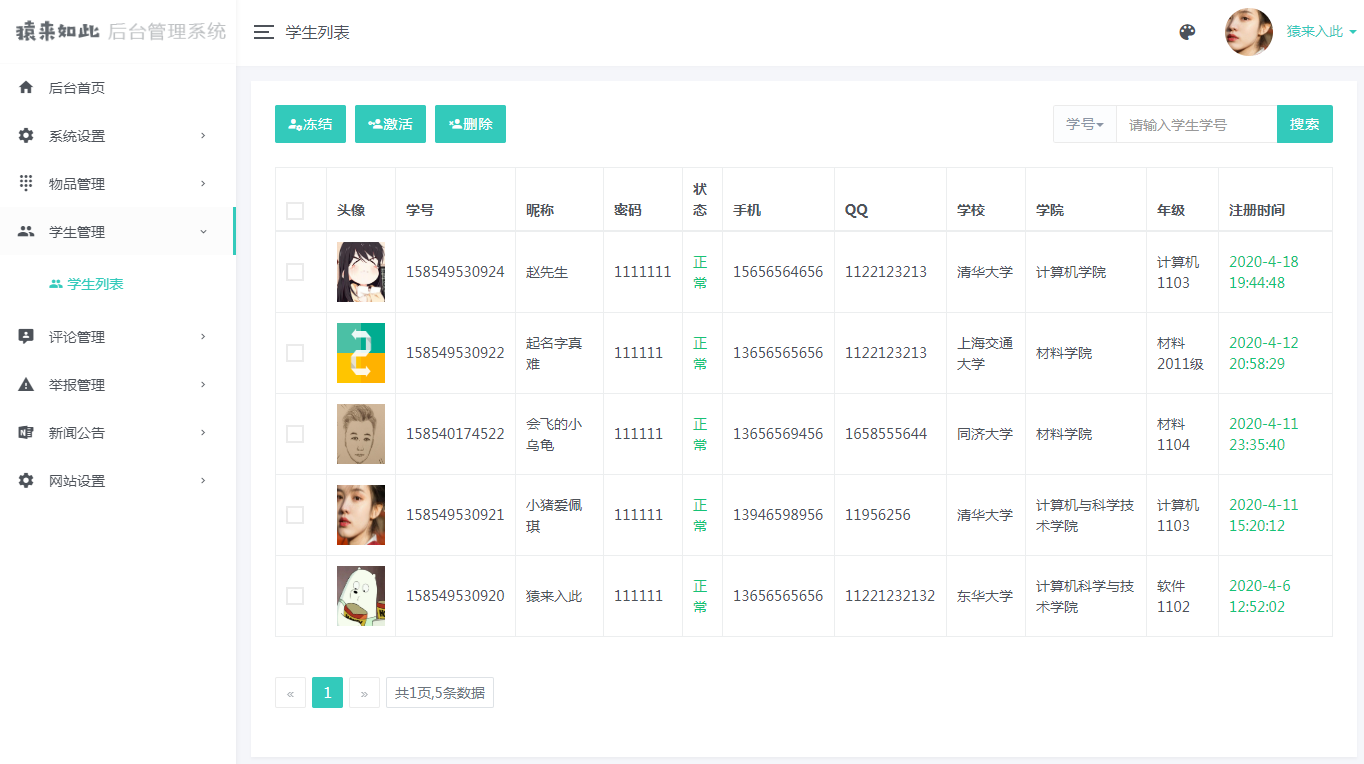
Task: Click the 猿来如此 后台管理系统 logo
Action: [121, 32]
